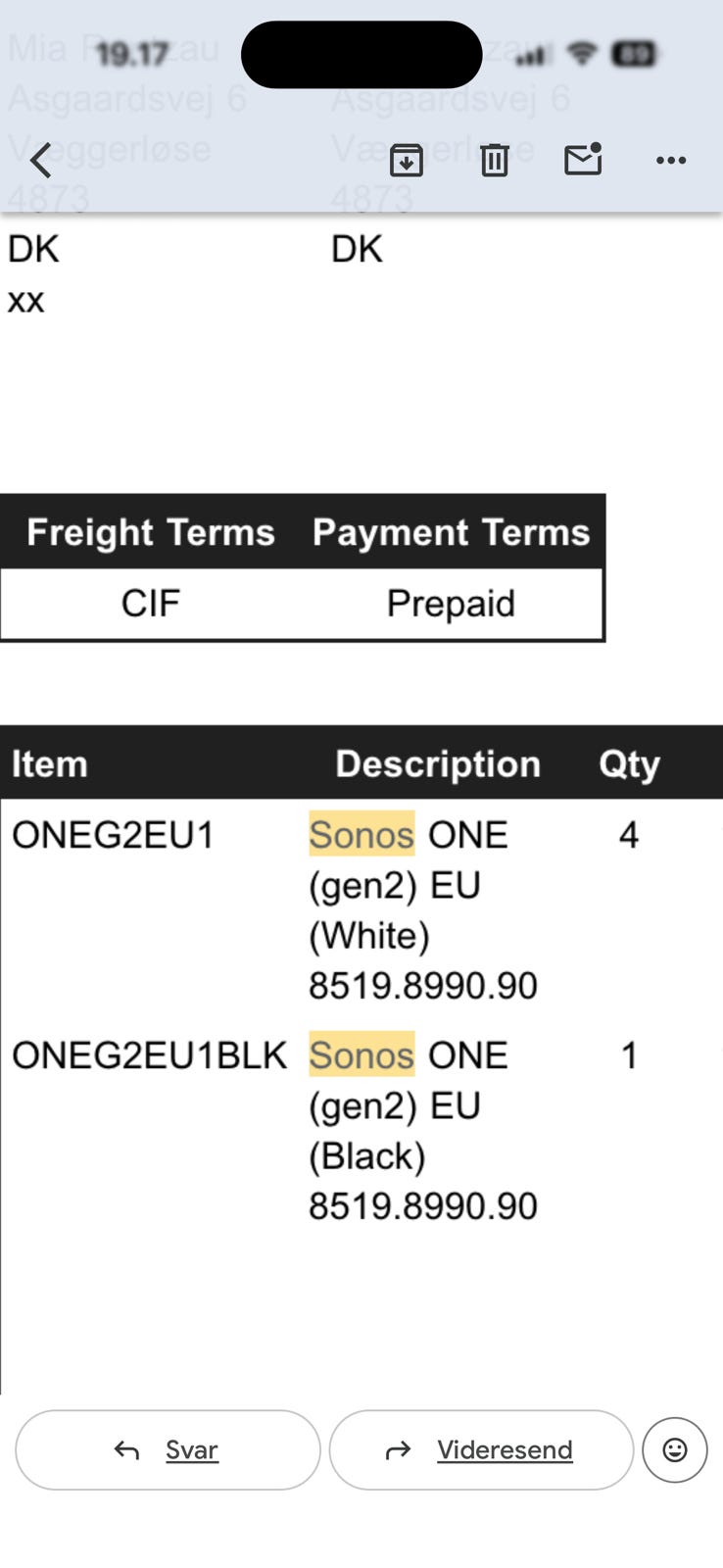The image size is (723, 1568).
Task: Archive this email with the archive icon
Action: point(406,160)
